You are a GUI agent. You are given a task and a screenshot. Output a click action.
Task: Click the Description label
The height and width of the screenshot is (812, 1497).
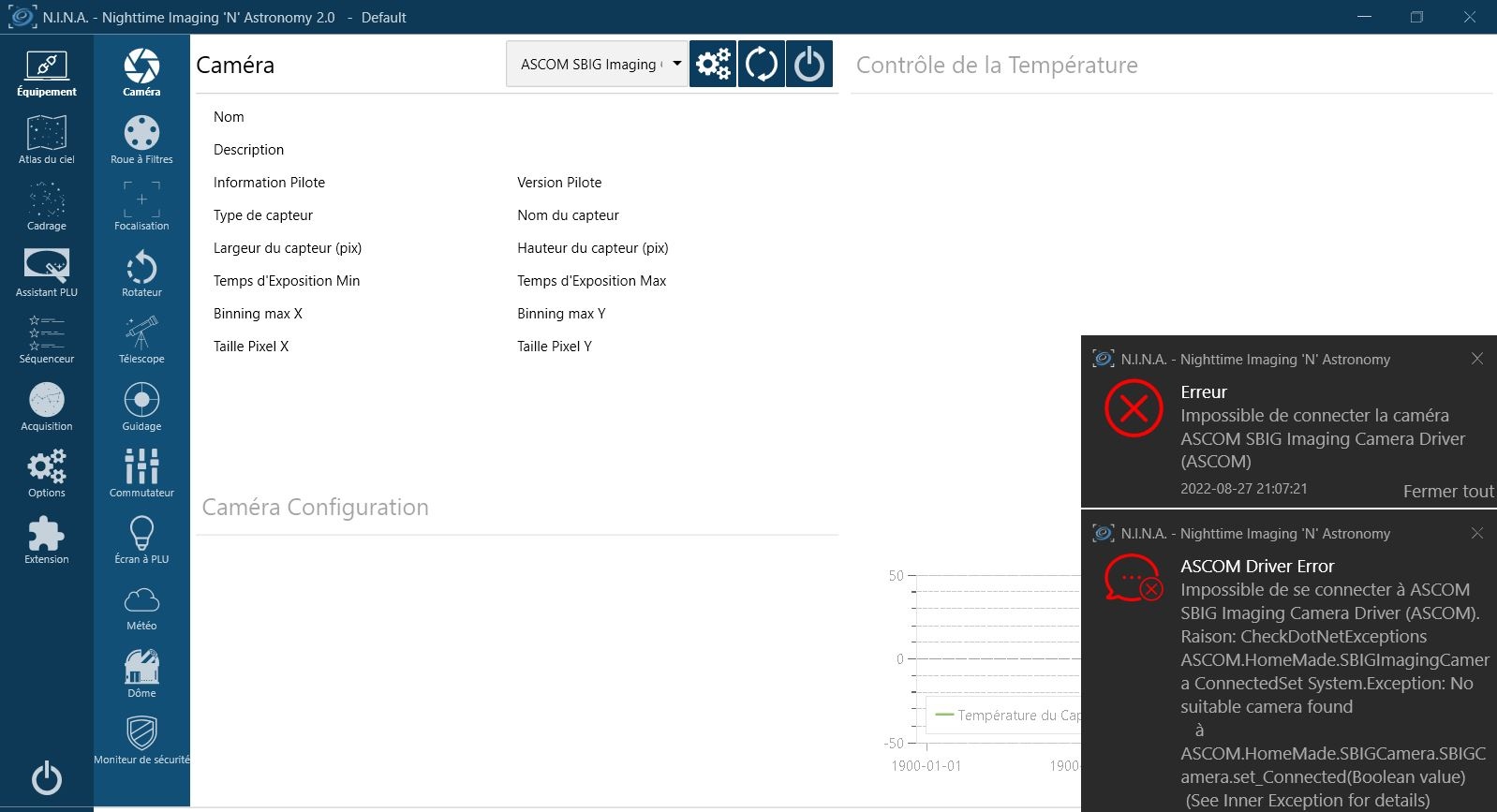pyautogui.click(x=248, y=150)
